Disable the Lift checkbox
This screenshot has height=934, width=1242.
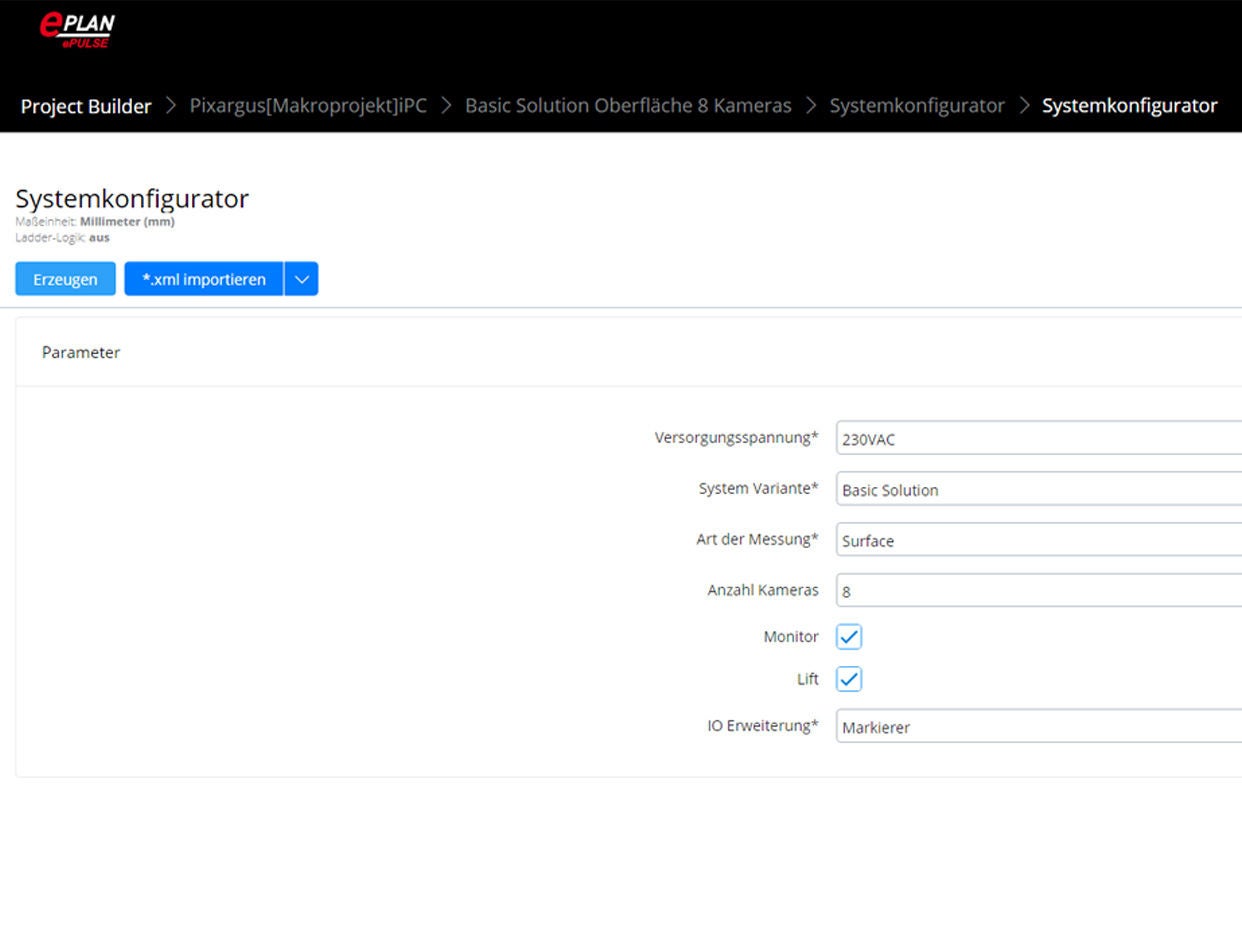[x=848, y=679]
